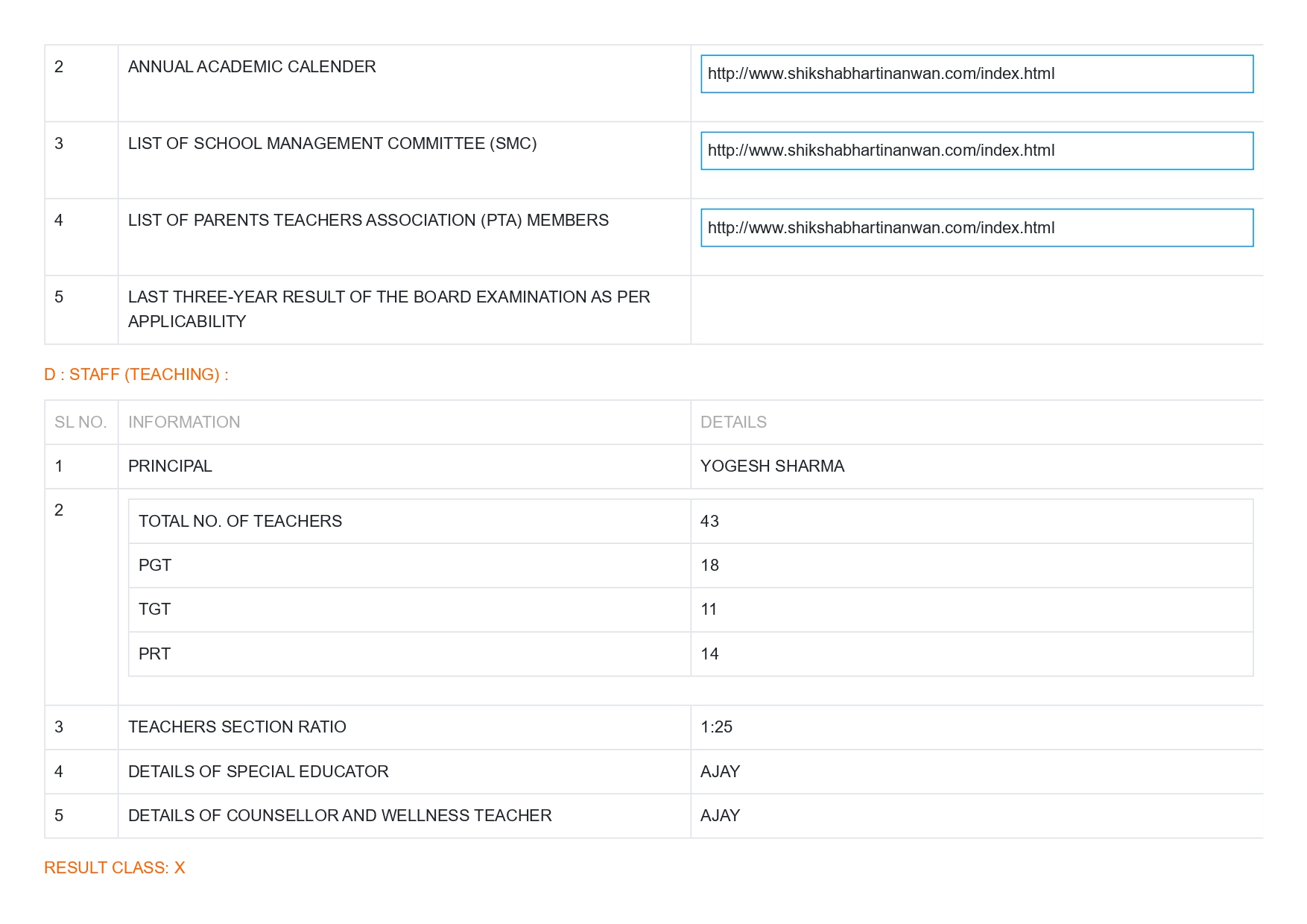Viewport: 1307px width, 924px height.
Task: Select the teachers section ratio value 1:25
Action: point(716,727)
